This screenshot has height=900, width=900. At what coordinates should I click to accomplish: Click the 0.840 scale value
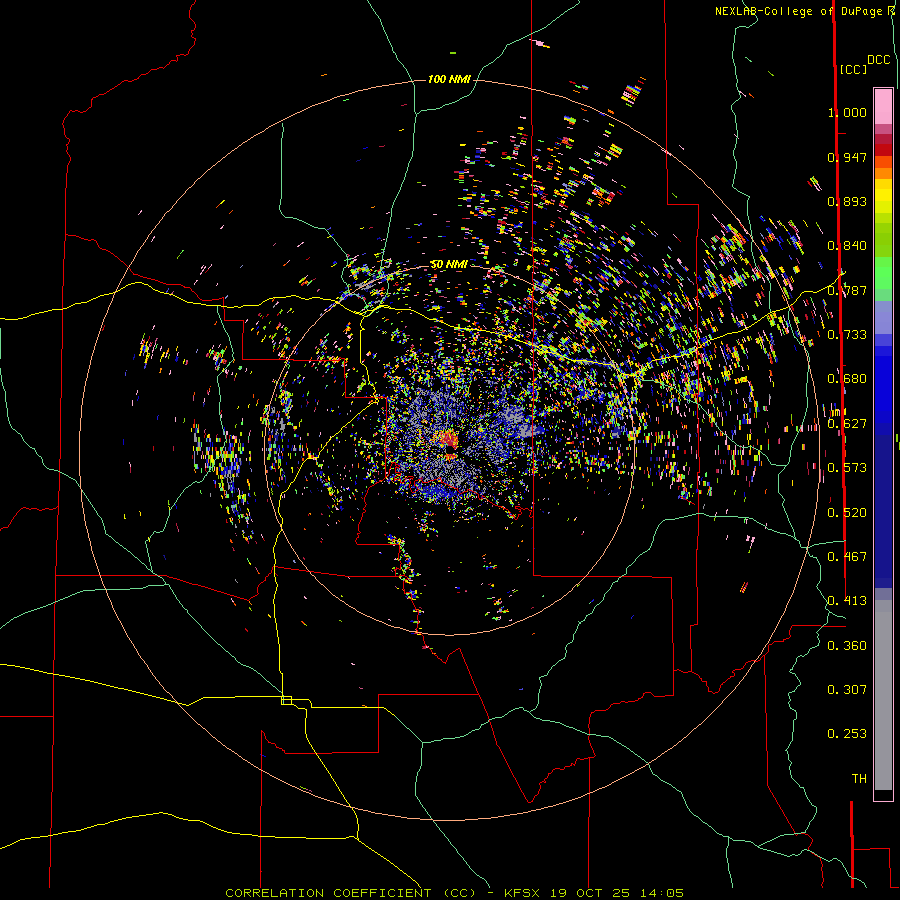coord(847,246)
